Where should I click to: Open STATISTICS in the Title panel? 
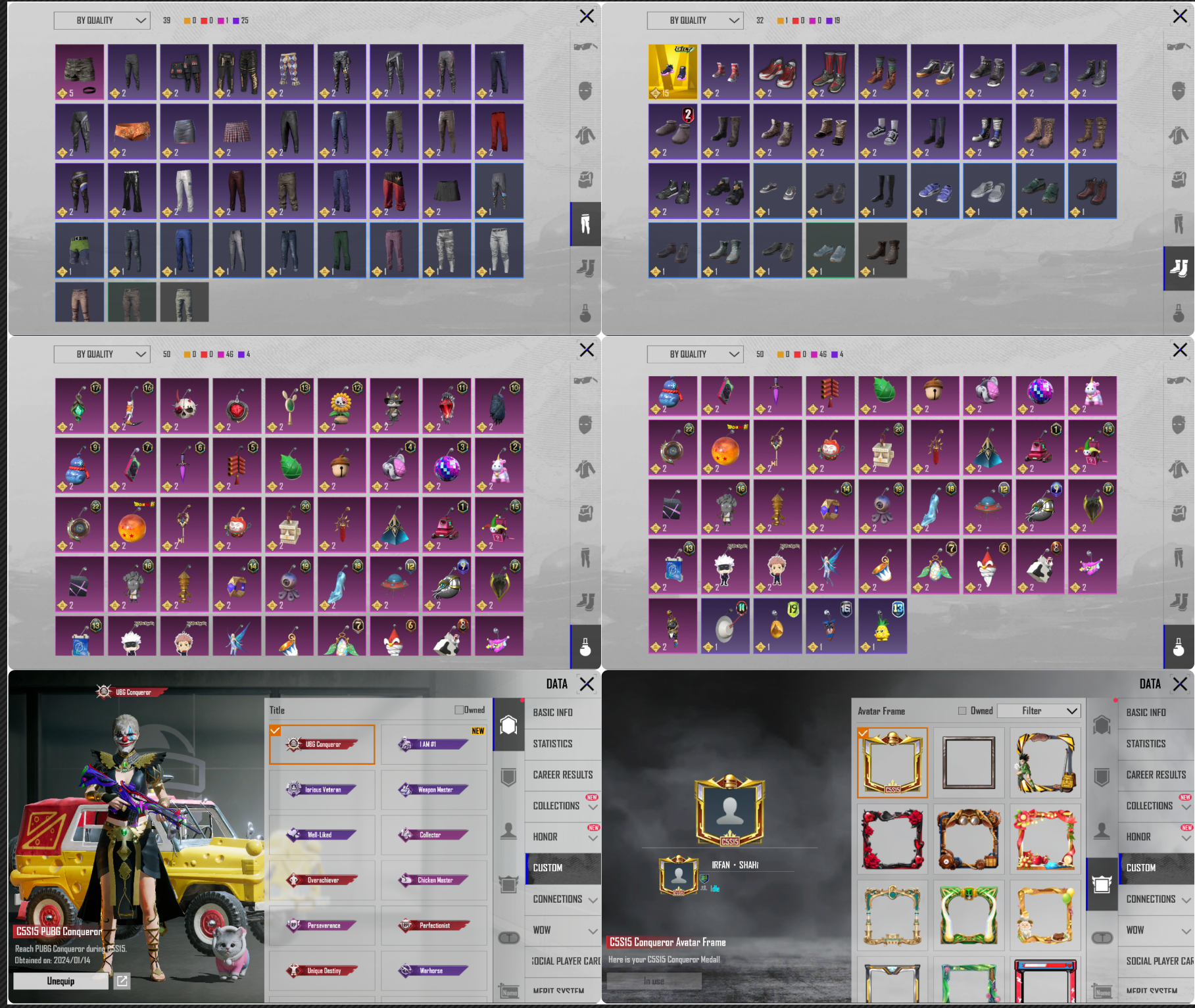(x=564, y=744)
